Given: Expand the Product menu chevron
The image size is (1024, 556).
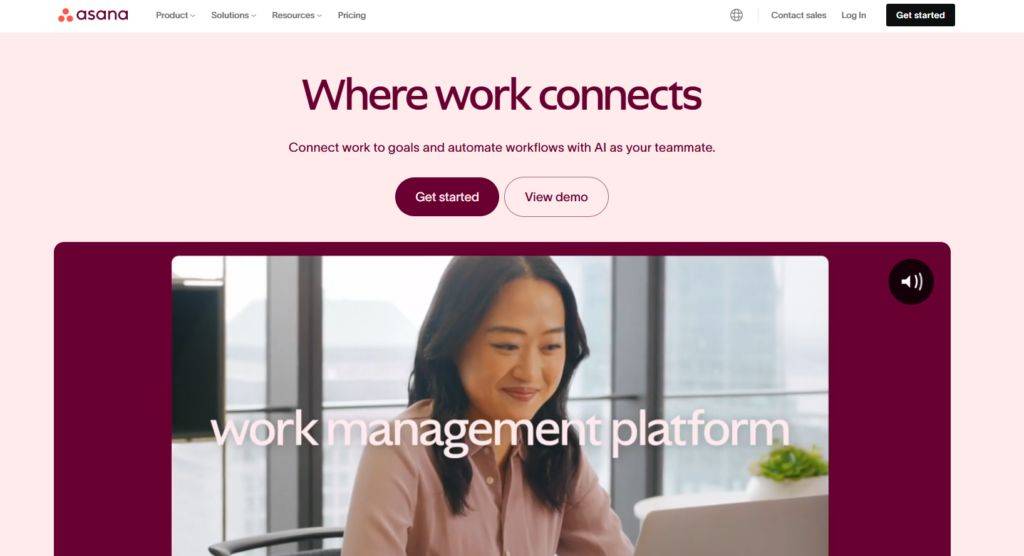Looking at the screenshot, I should point(193,16).
